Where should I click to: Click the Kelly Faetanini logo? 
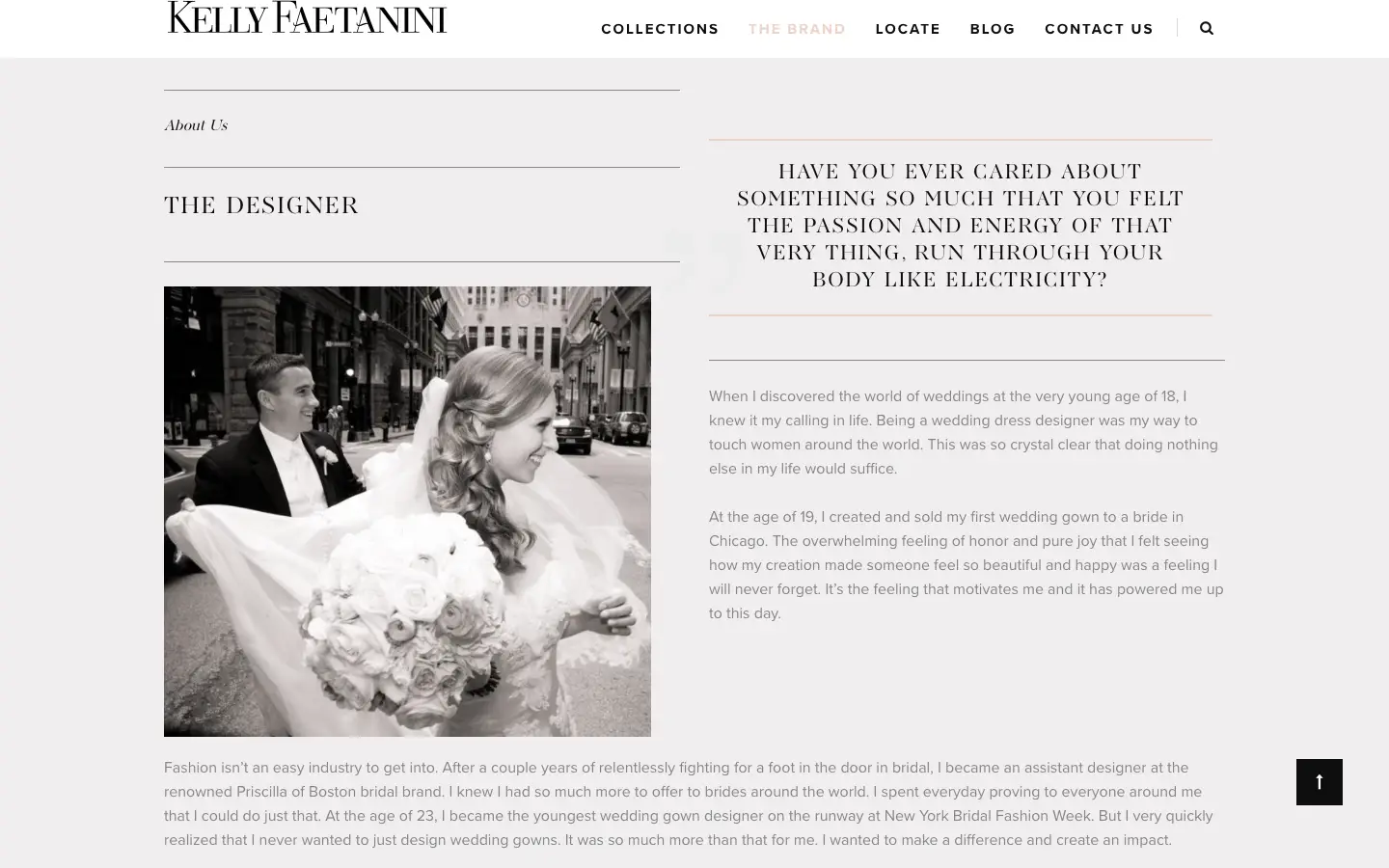pos(307,17)
